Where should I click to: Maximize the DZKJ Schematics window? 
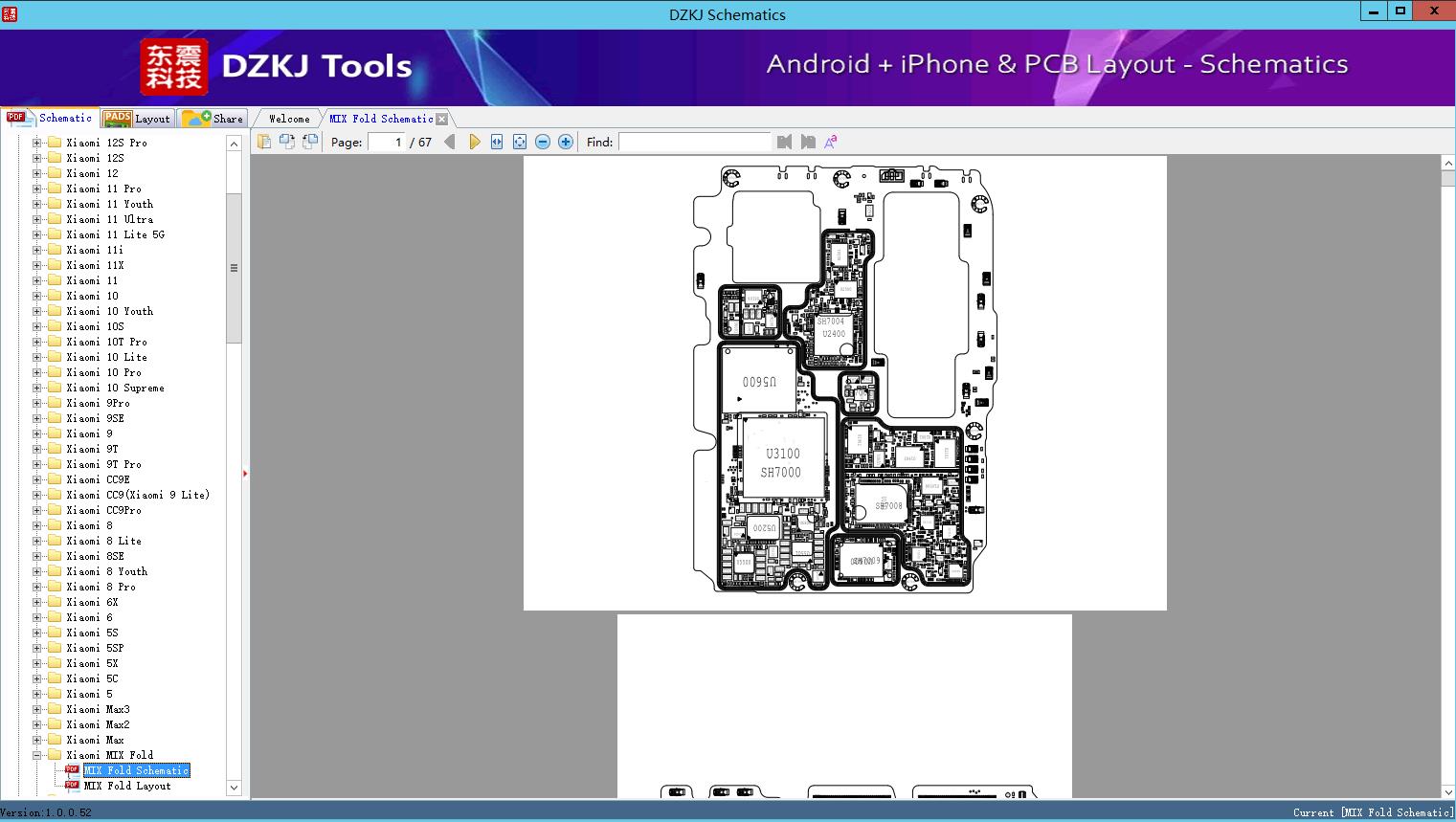(x=1400, y=11)
